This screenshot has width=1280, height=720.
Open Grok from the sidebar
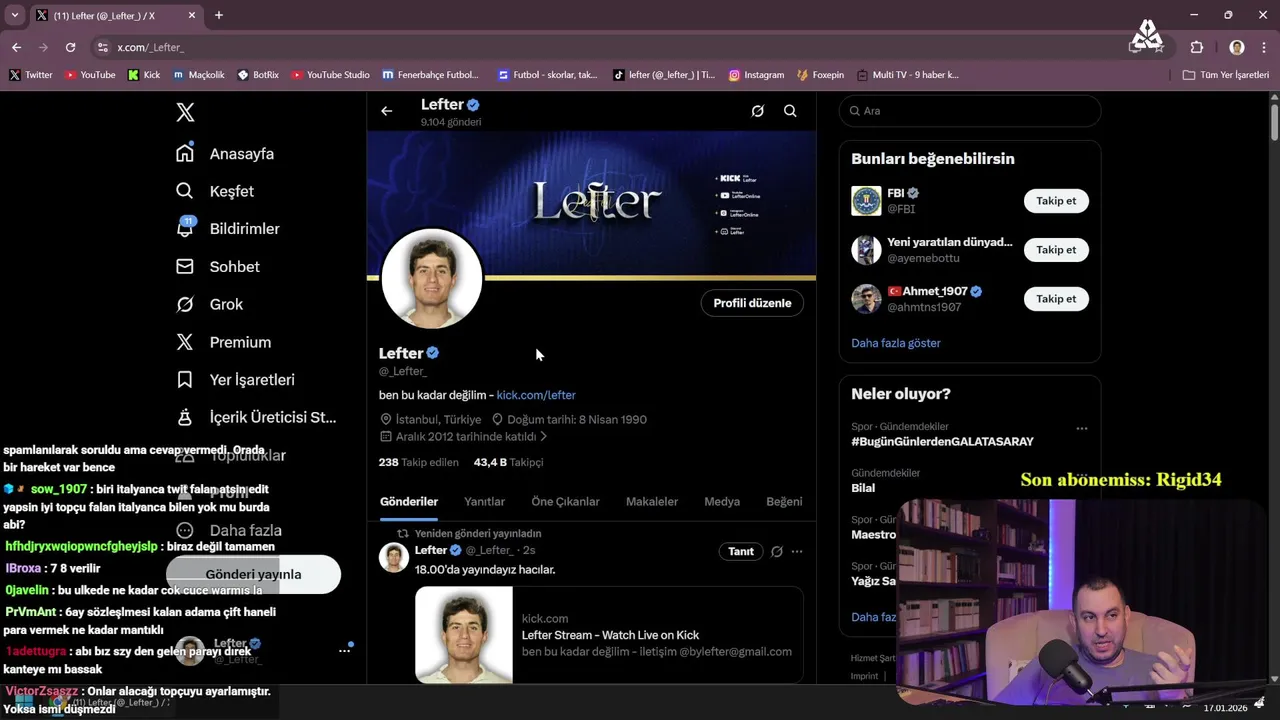tap(209, 304)
